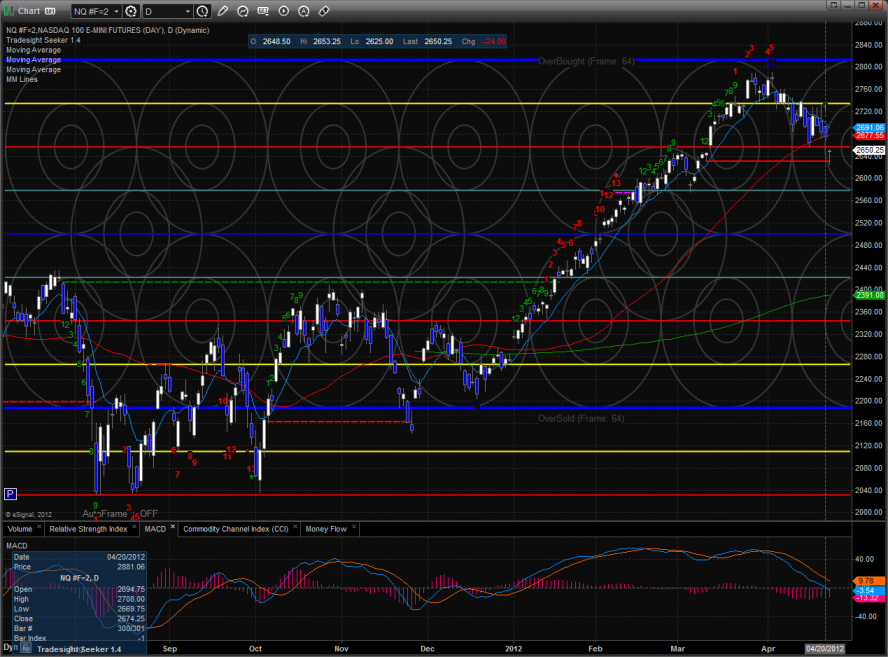Click the link icon beside Chart title
Screen dimensions: 888x657
click(x=50, y=11)
